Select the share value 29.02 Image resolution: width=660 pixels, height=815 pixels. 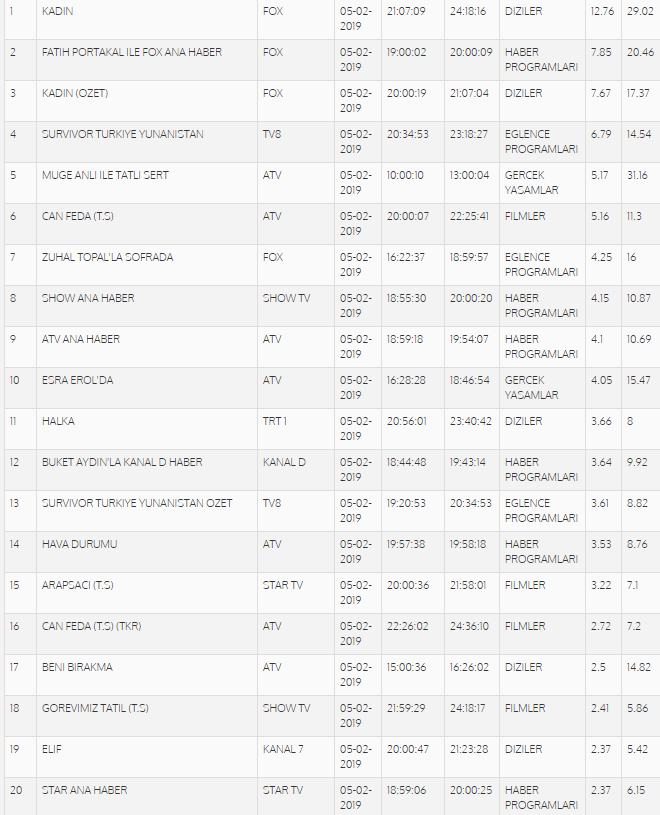point(640,11)
